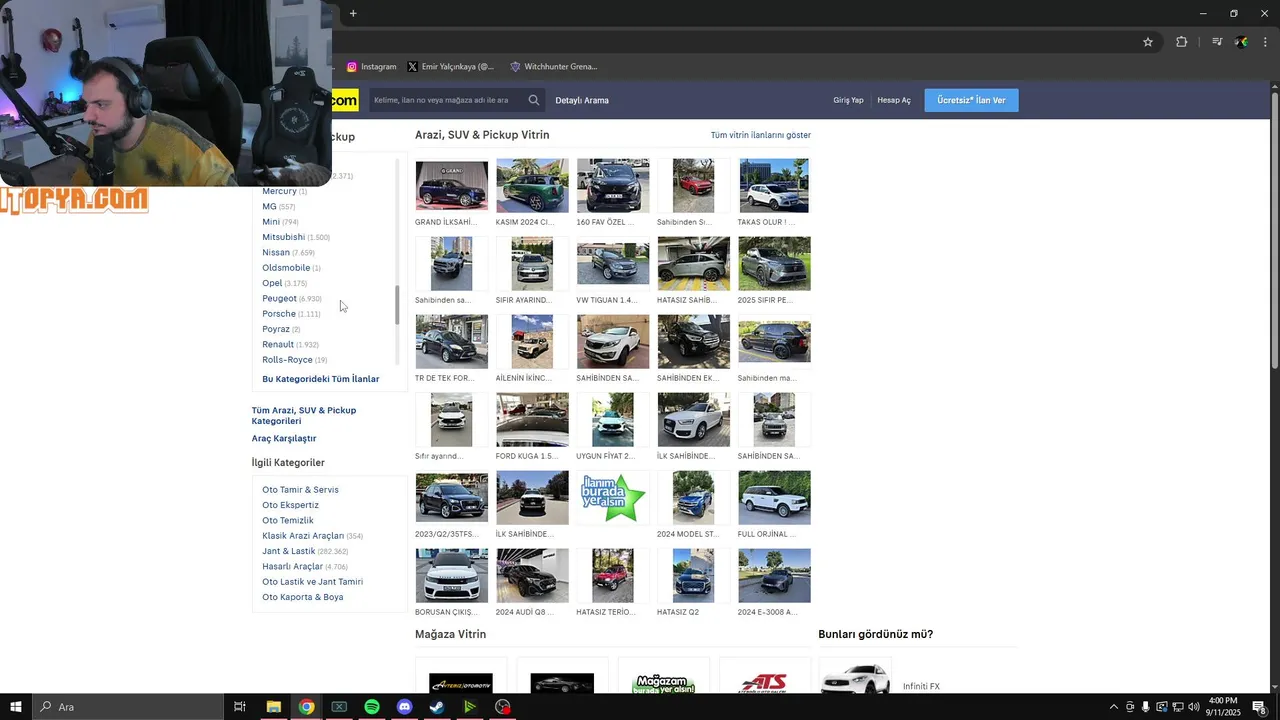Open the VW TIGUAN 1.4... listing thumbnail
1280x720 pixels.
[x=613, y=263]
